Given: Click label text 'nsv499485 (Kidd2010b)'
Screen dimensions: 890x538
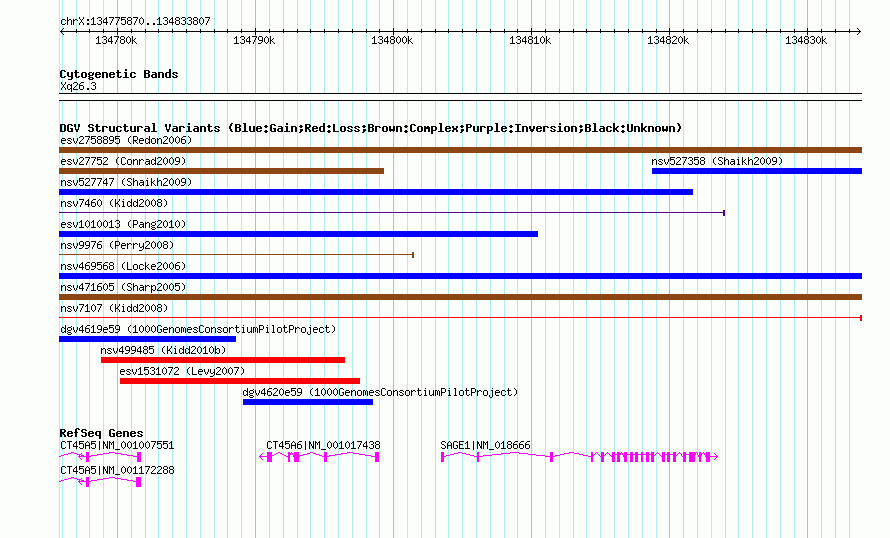Looking at the screenshot, I should pos(163,350).
